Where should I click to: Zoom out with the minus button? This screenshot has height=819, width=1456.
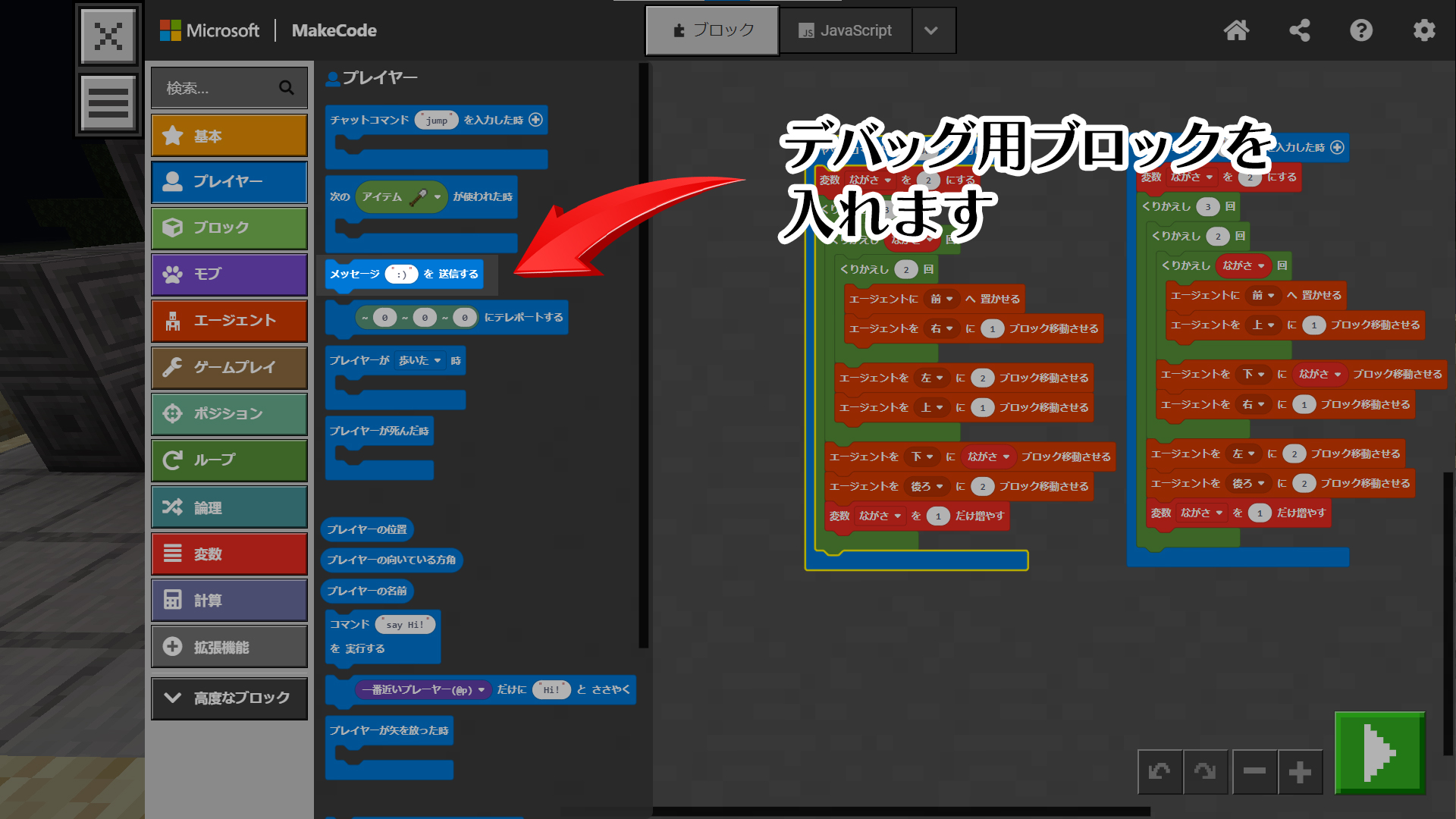click(1254, 772)
